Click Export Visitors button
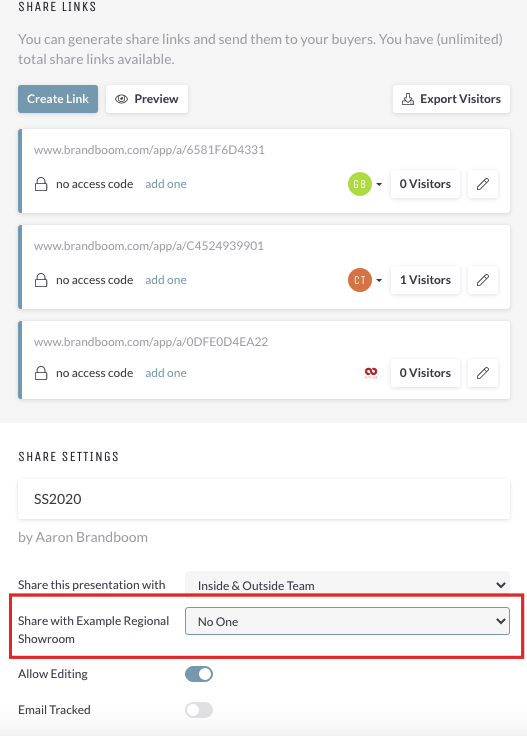 coord(451,99)
